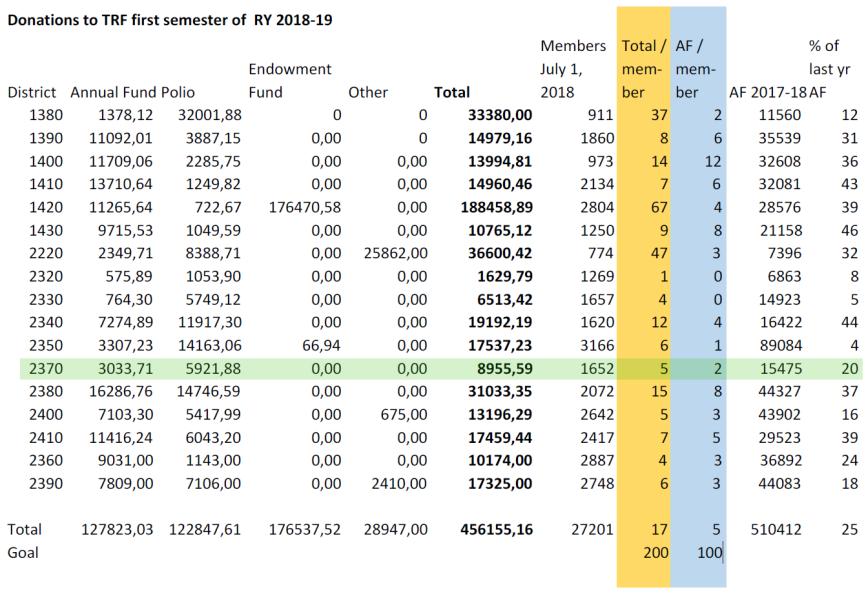Click bold total '33380,00'
Viewport: 866px width, 594px height.
(500, 115)
